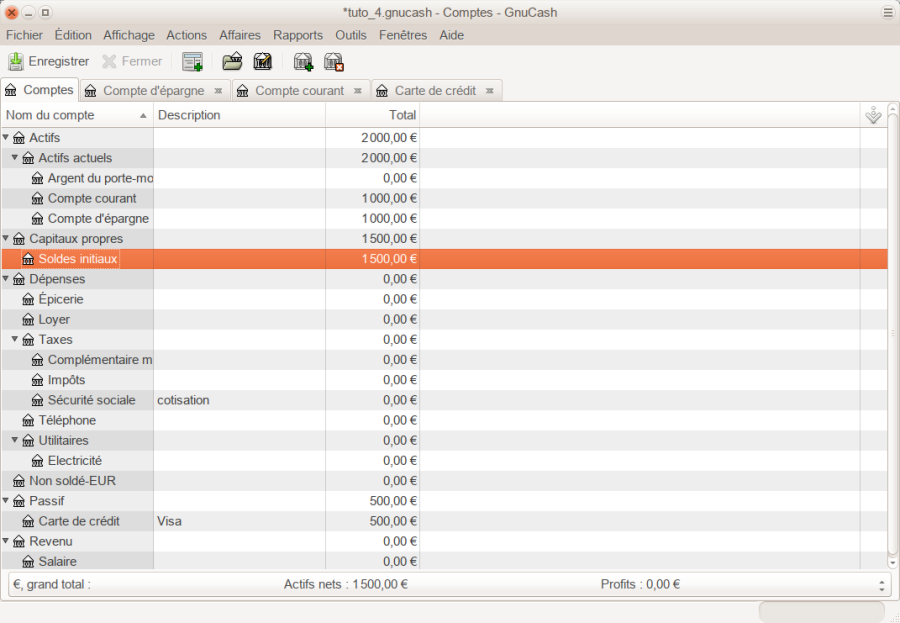The height and width of the screenshot is (623, 900).
Task: Collapse the Actifs account tree
Action: click(6, 138)
